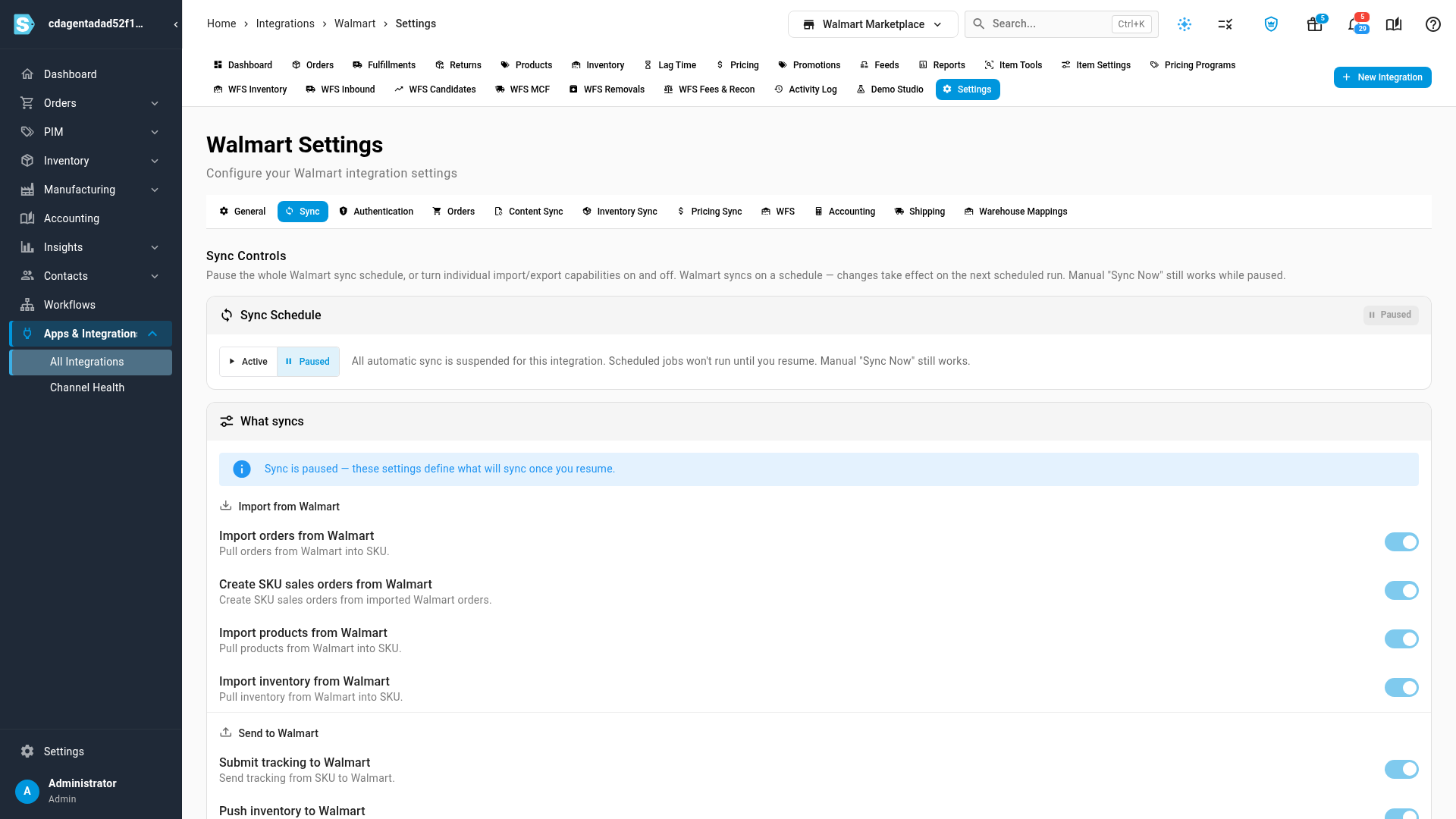Toggle Submit tracking to Walmart switch
Viewport: 1456px width, 819px height.
point(1401,770)
